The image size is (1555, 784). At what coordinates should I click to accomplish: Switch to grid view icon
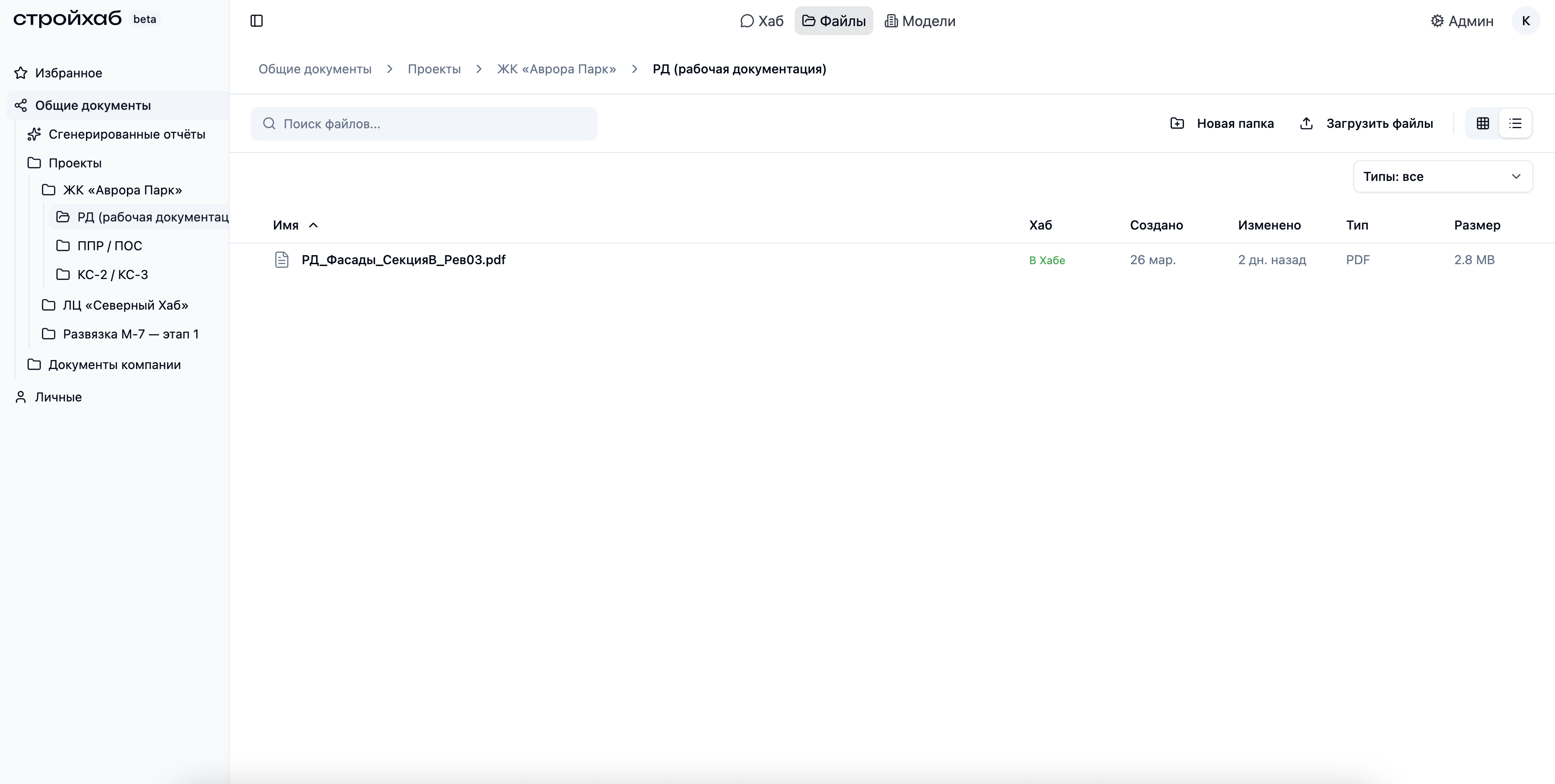coord(1483,124)
